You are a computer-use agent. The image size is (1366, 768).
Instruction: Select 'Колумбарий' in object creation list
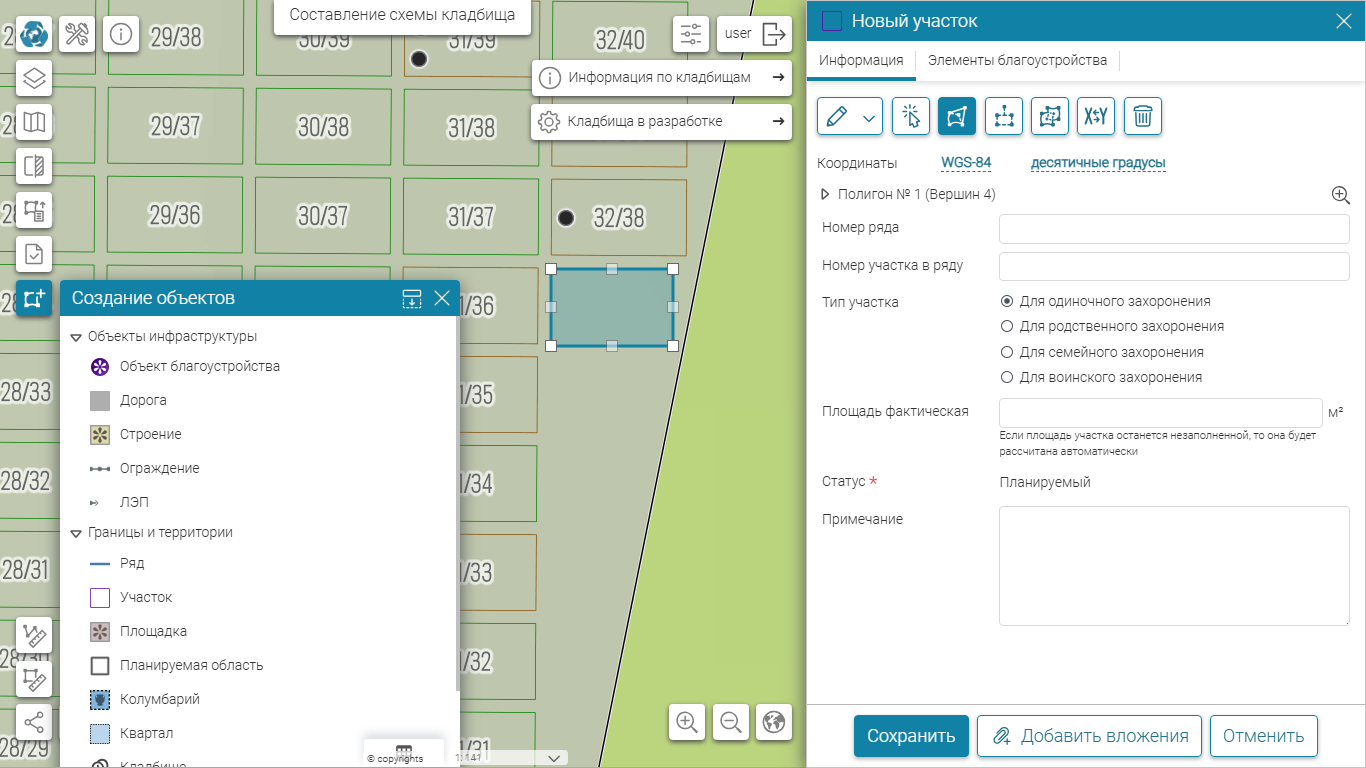pyautogui.click(x=159, y=699)
